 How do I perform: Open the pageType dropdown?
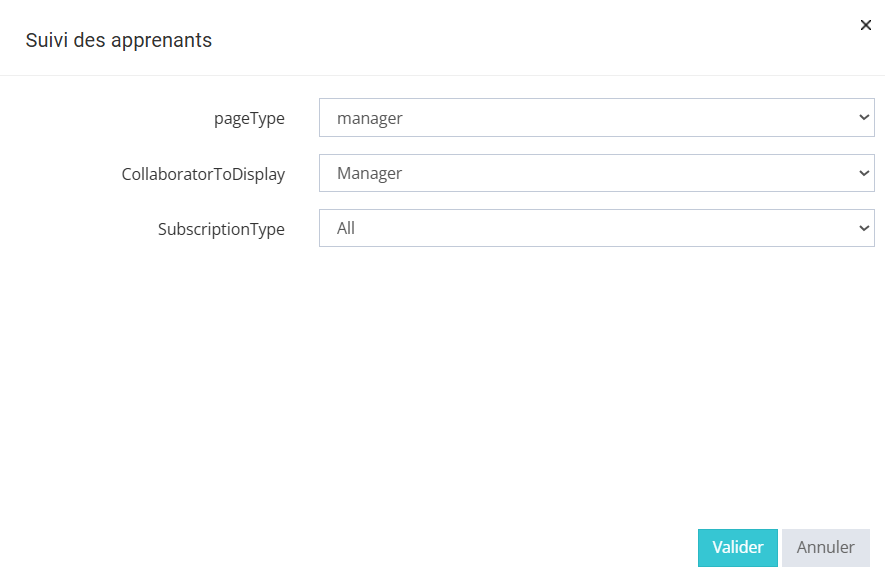click(596, 118)
